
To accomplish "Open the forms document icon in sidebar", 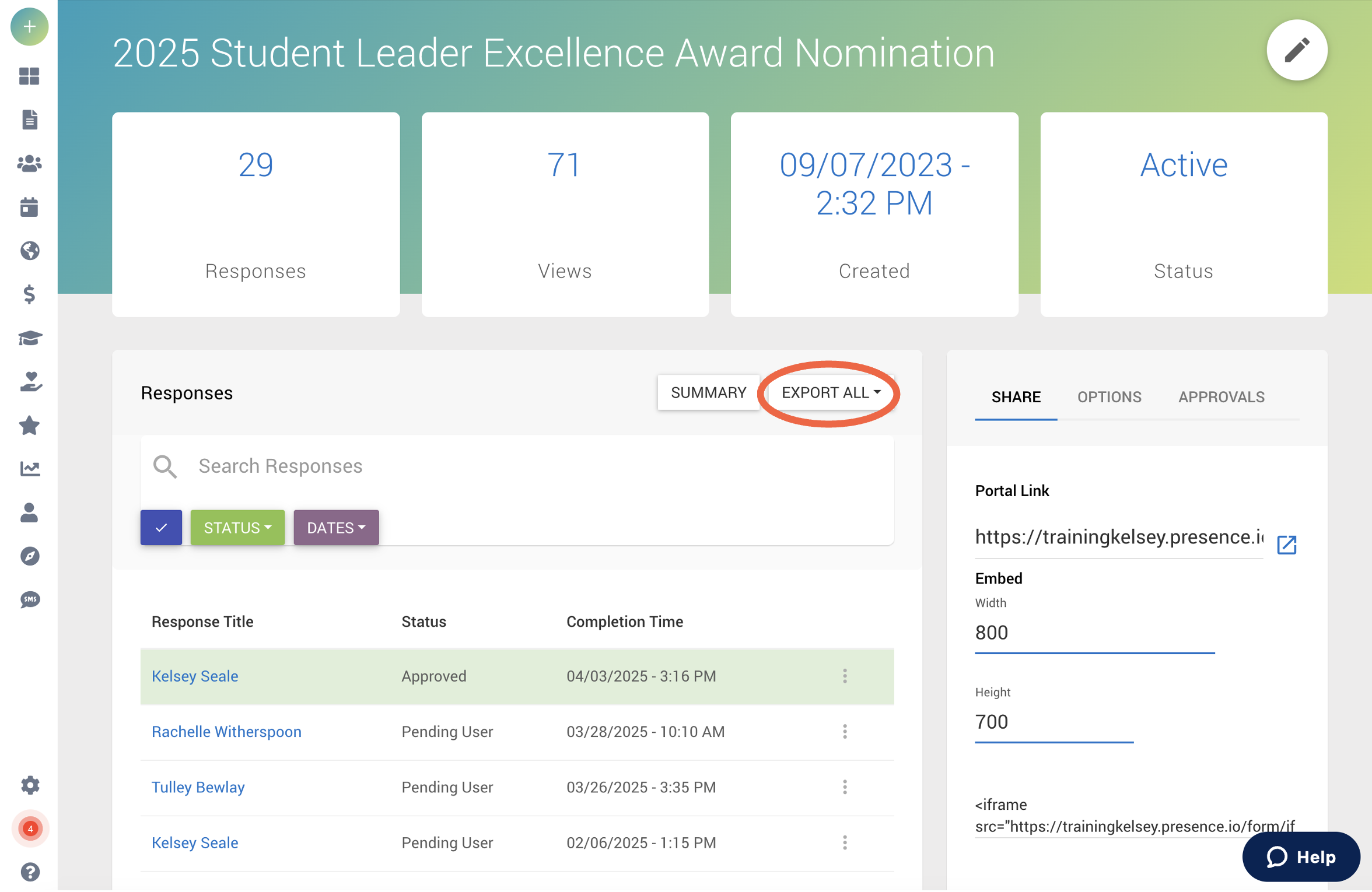I will [x=29, y=120].
